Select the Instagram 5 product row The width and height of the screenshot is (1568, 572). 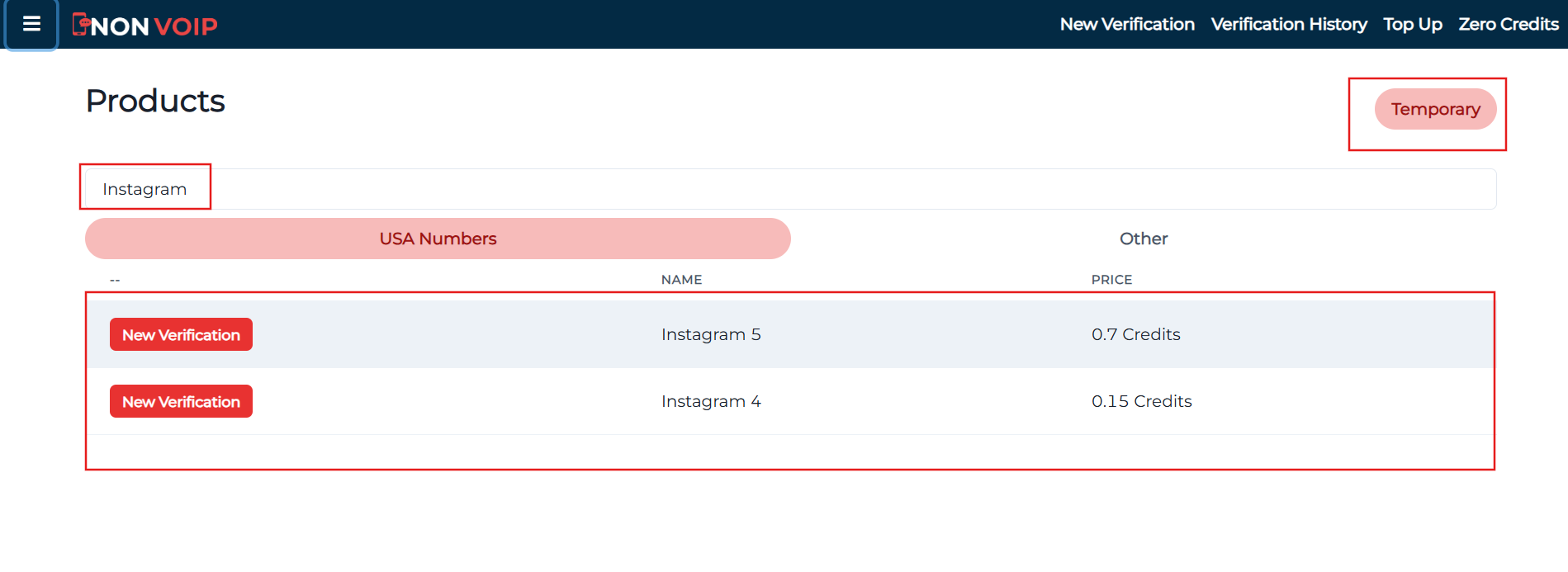712,334
